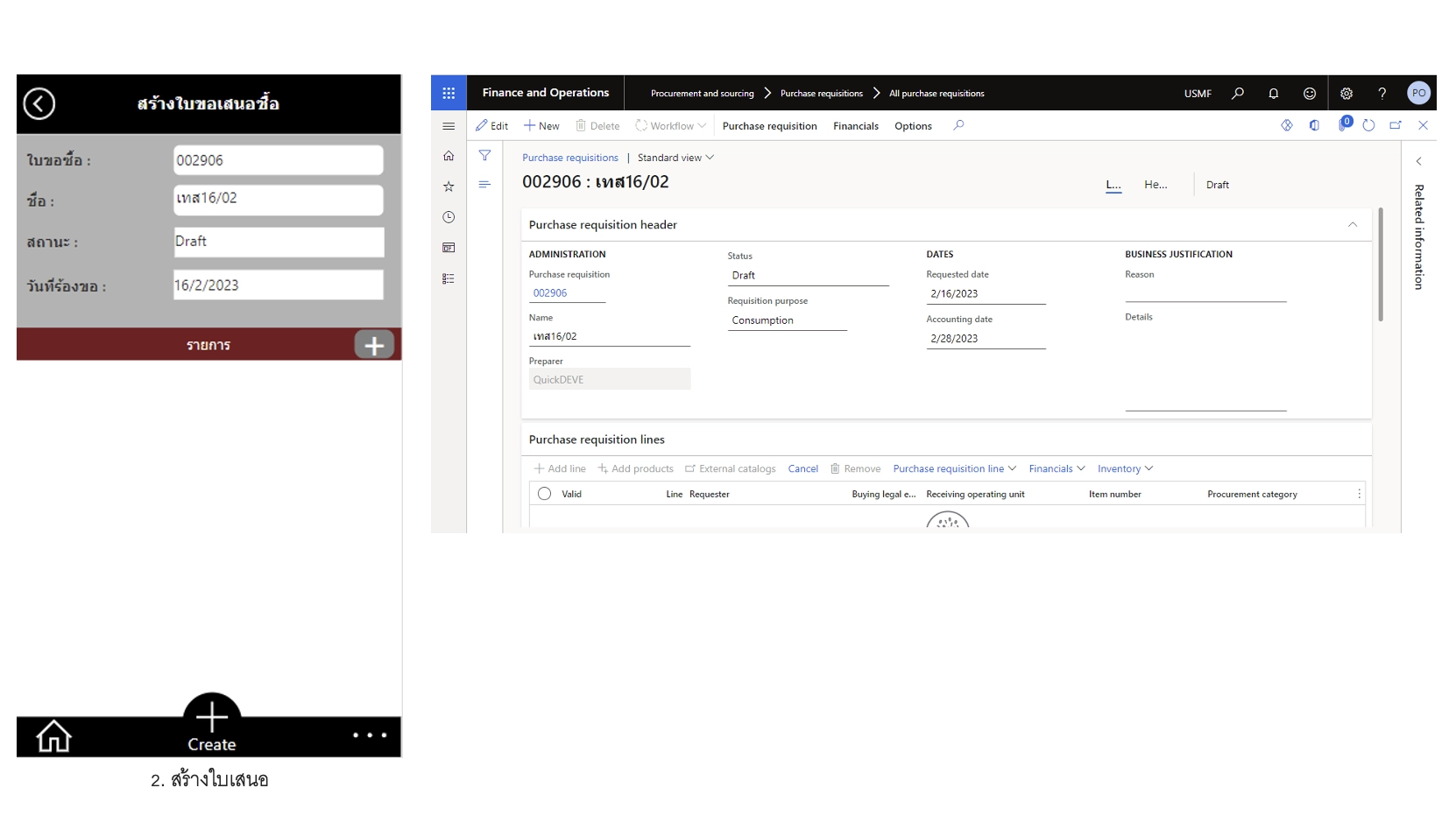Collapse the Purchase requisition header section

point(1353,225)
